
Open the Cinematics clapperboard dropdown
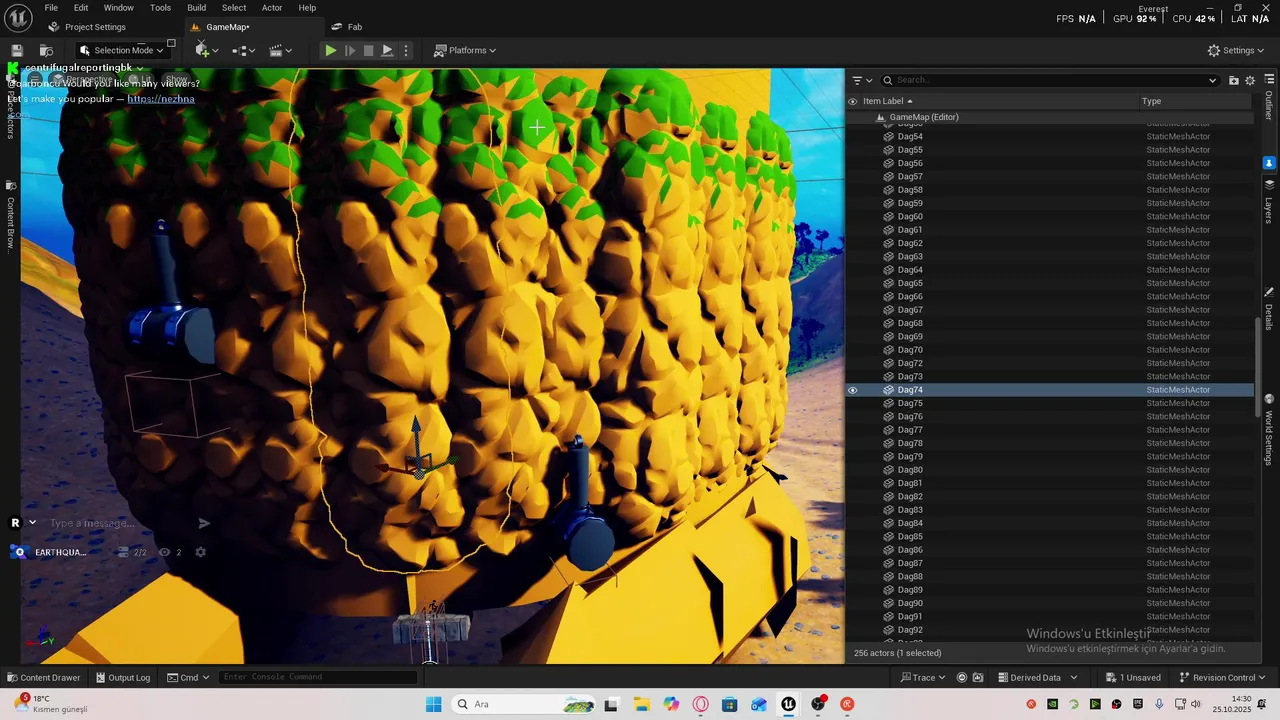coord(281,50)
